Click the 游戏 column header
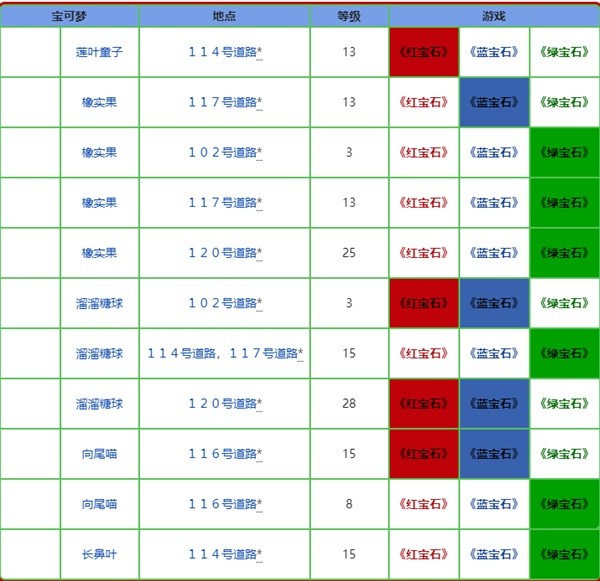The height and width of the screenshot is (581, 600). click(x=494, y=16)
